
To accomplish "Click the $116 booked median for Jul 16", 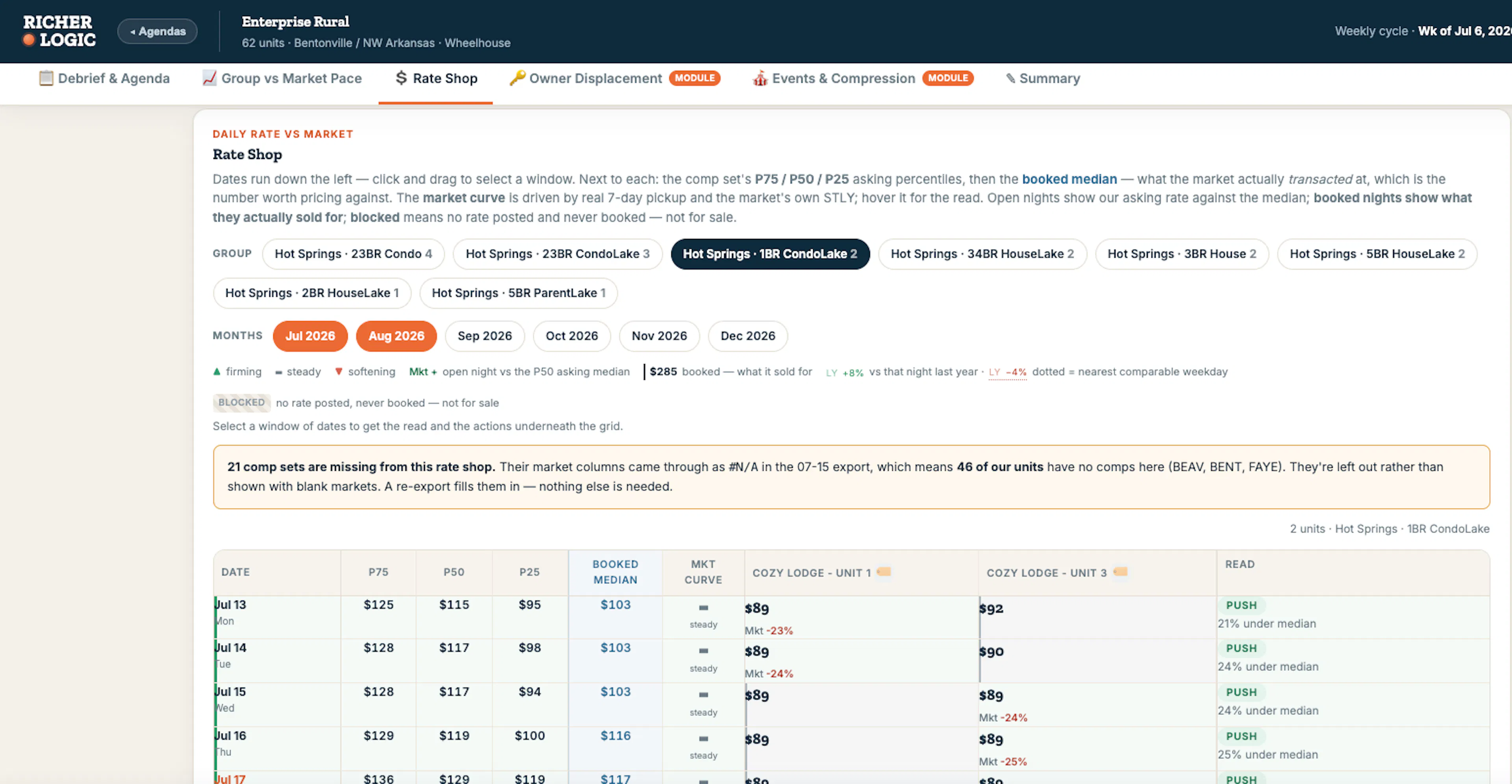I will [x=615, y=736].
